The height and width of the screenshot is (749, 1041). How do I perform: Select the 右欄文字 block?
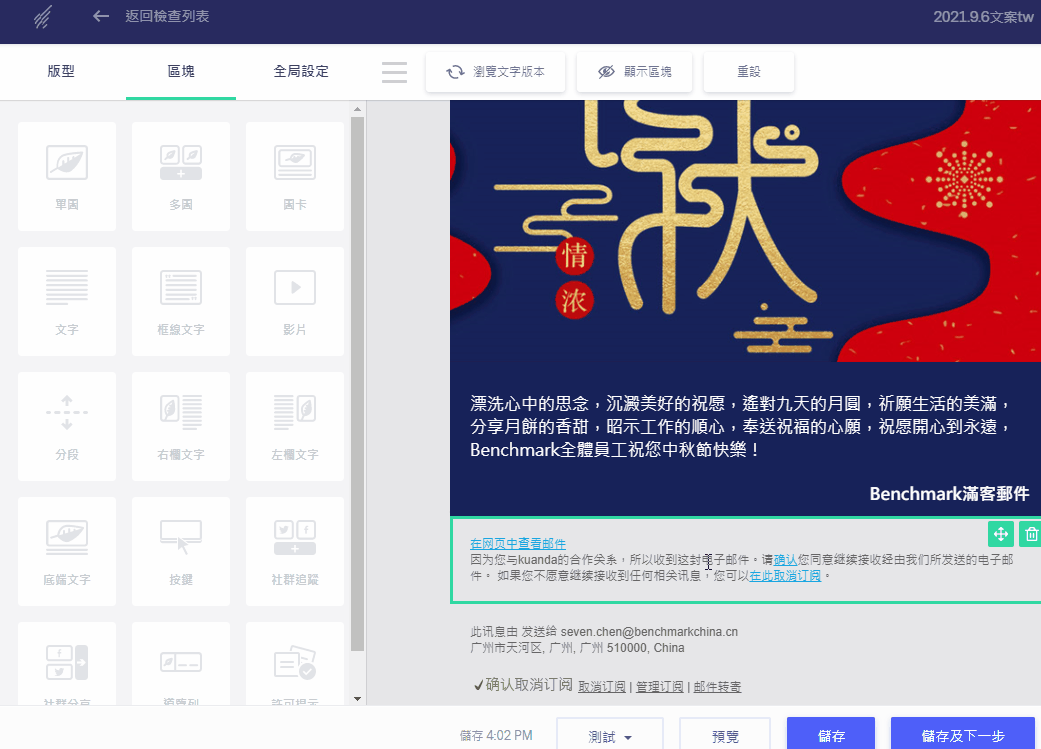tap(181, 426)
